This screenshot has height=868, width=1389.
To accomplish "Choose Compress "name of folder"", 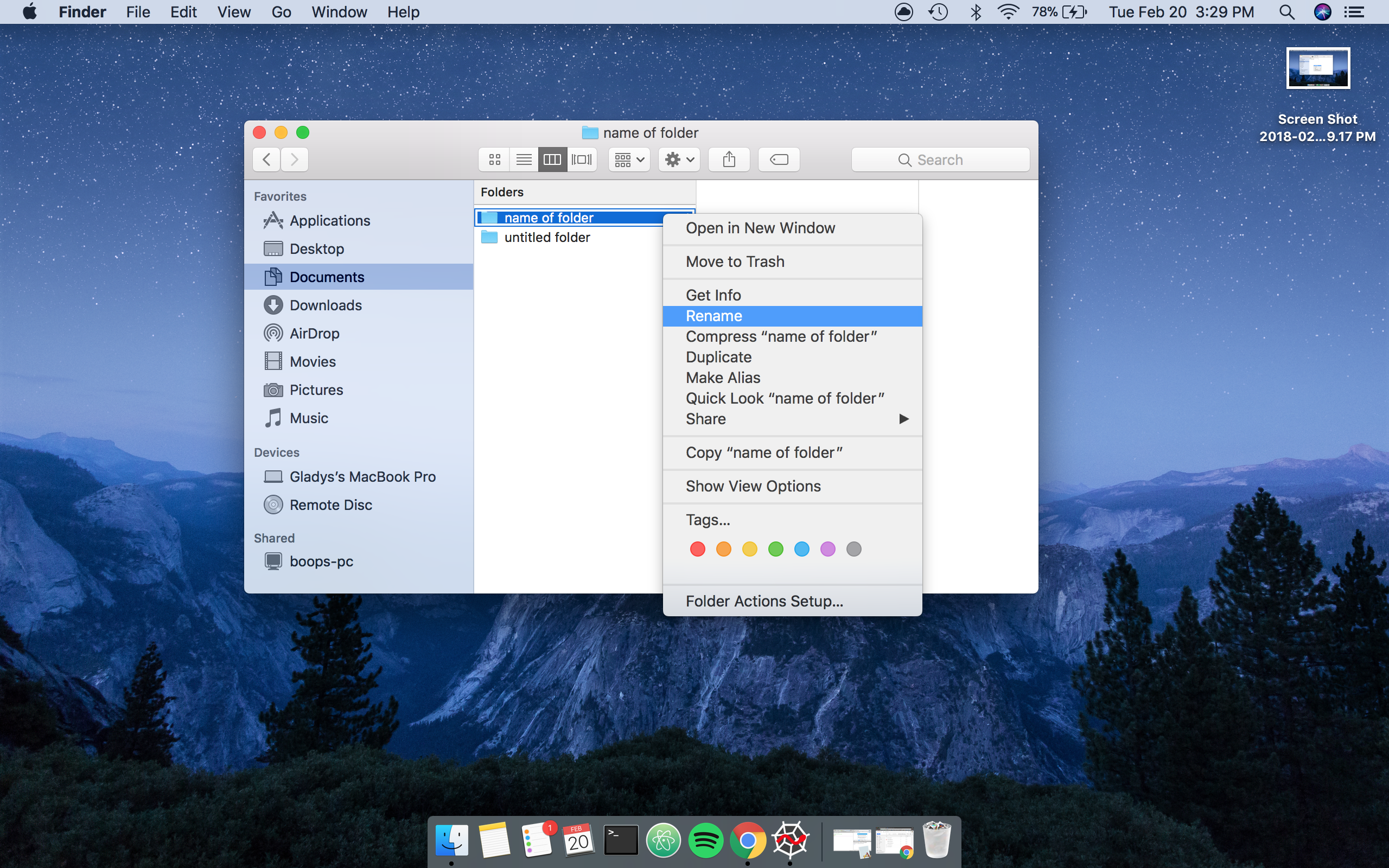I will click(792, 336).
